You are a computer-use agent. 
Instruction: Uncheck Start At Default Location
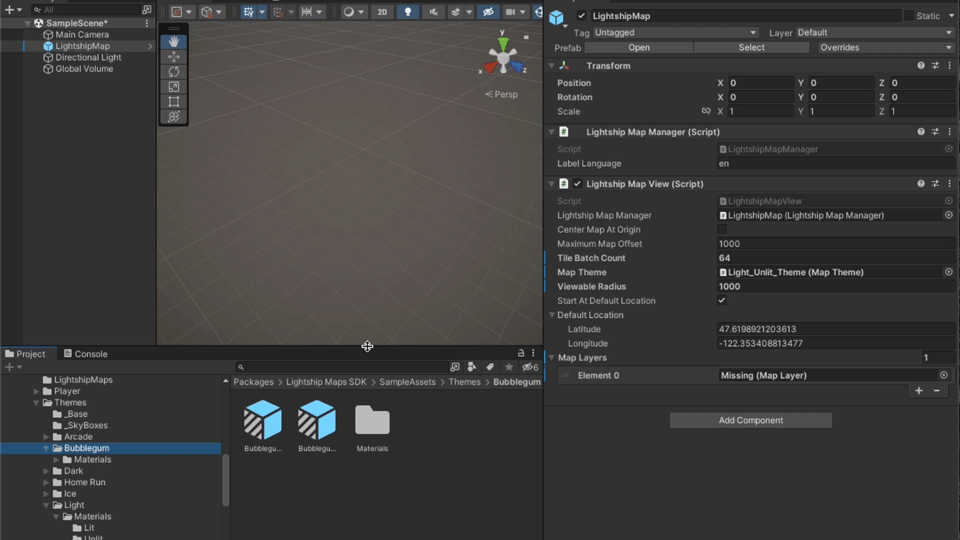(x=722, y=301)
